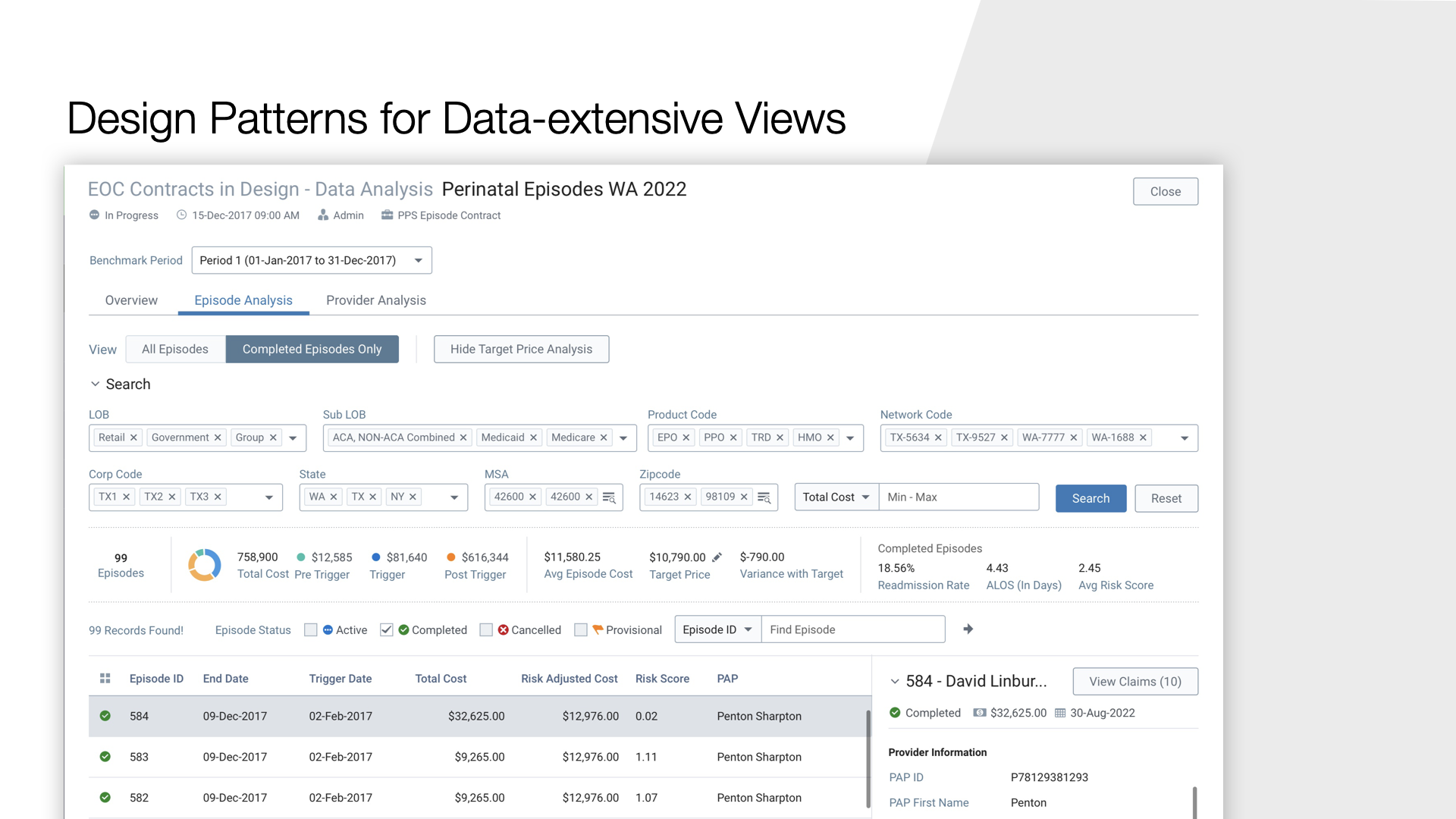This screenshot has height=819, width=1456.
Task: Click Hide Target Price Analysis button
Action: pos(521,349)
